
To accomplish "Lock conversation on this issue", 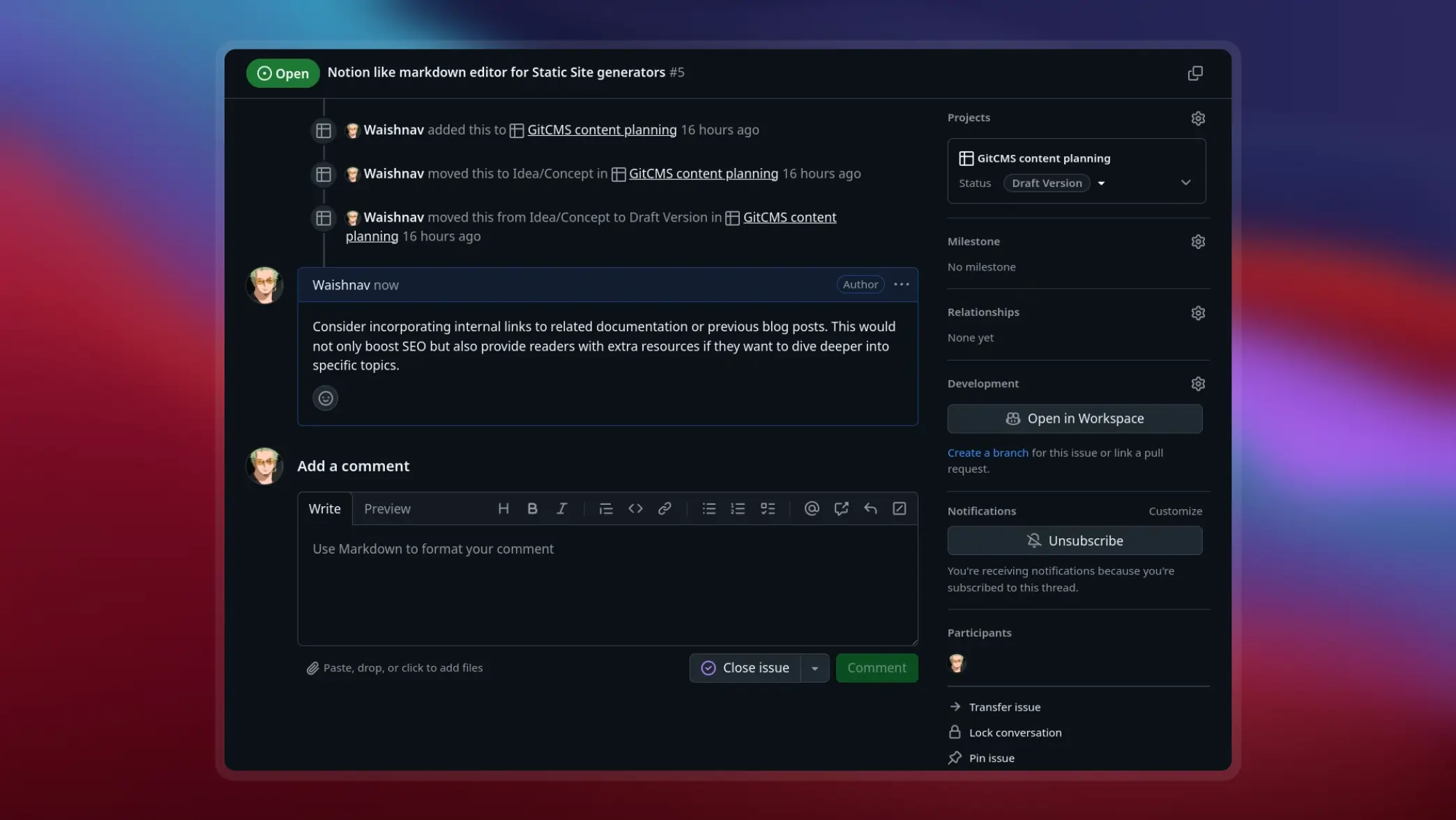I will 1015,732.
